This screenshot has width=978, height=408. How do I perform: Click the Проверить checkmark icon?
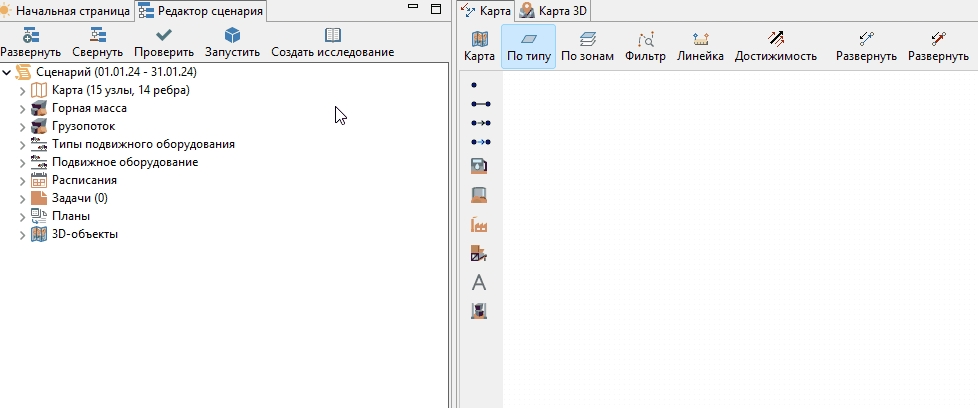click(x=164, y=35)
